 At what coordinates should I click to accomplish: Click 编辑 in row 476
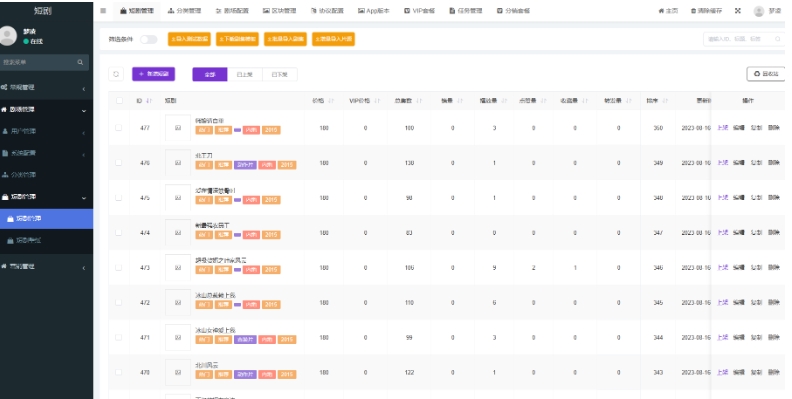point(738,163)
